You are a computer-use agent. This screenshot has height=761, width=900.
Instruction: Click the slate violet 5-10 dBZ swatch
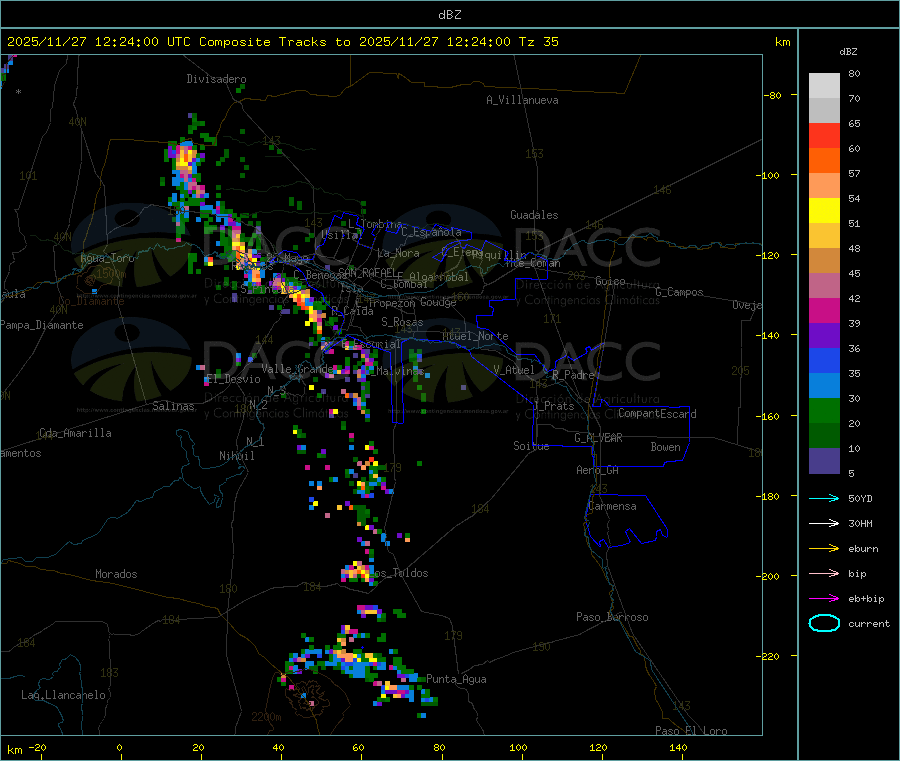coord(824,461)
